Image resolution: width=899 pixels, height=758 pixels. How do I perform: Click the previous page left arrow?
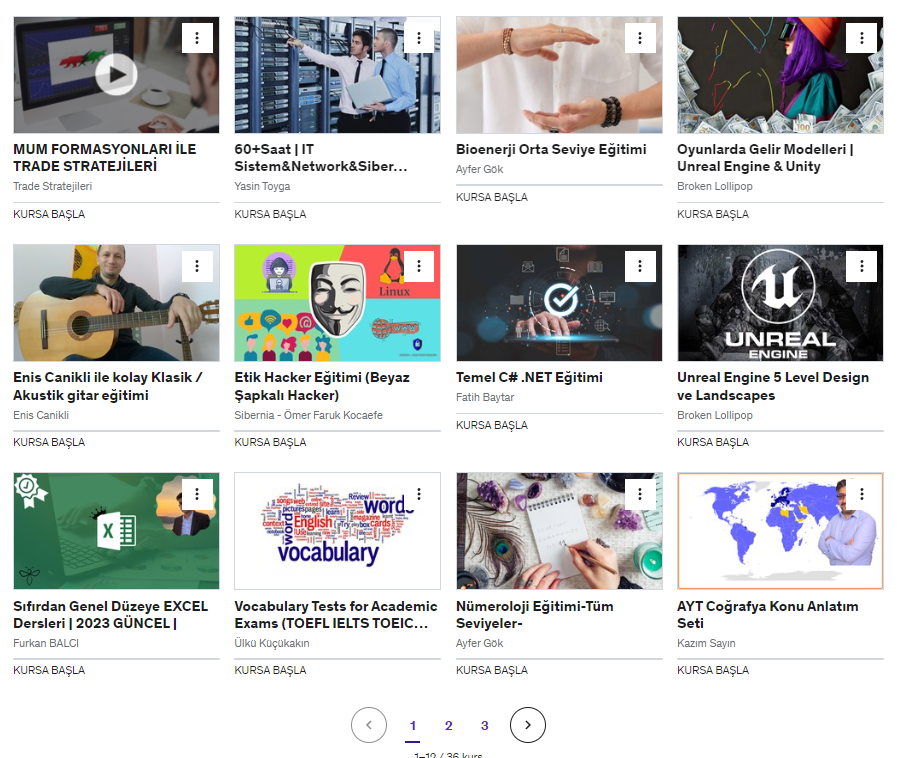(x=369, y=725)
